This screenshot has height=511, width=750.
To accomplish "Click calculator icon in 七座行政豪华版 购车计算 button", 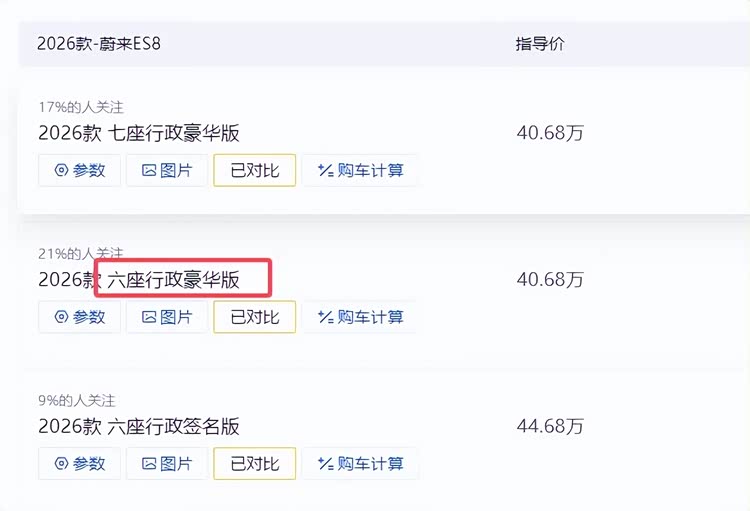I will tap(324, 170).
